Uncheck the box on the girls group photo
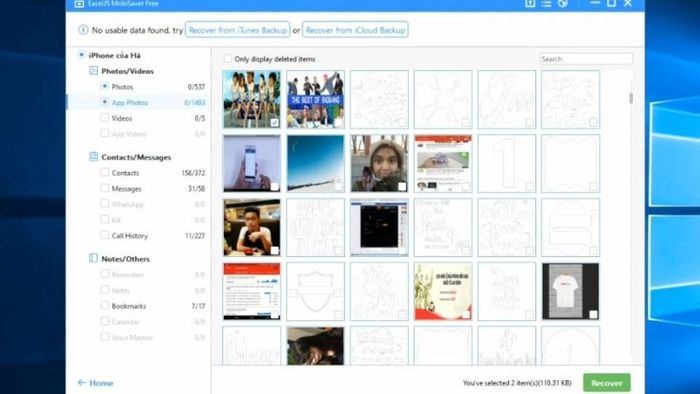700x394 pixels. click(275, 122)
